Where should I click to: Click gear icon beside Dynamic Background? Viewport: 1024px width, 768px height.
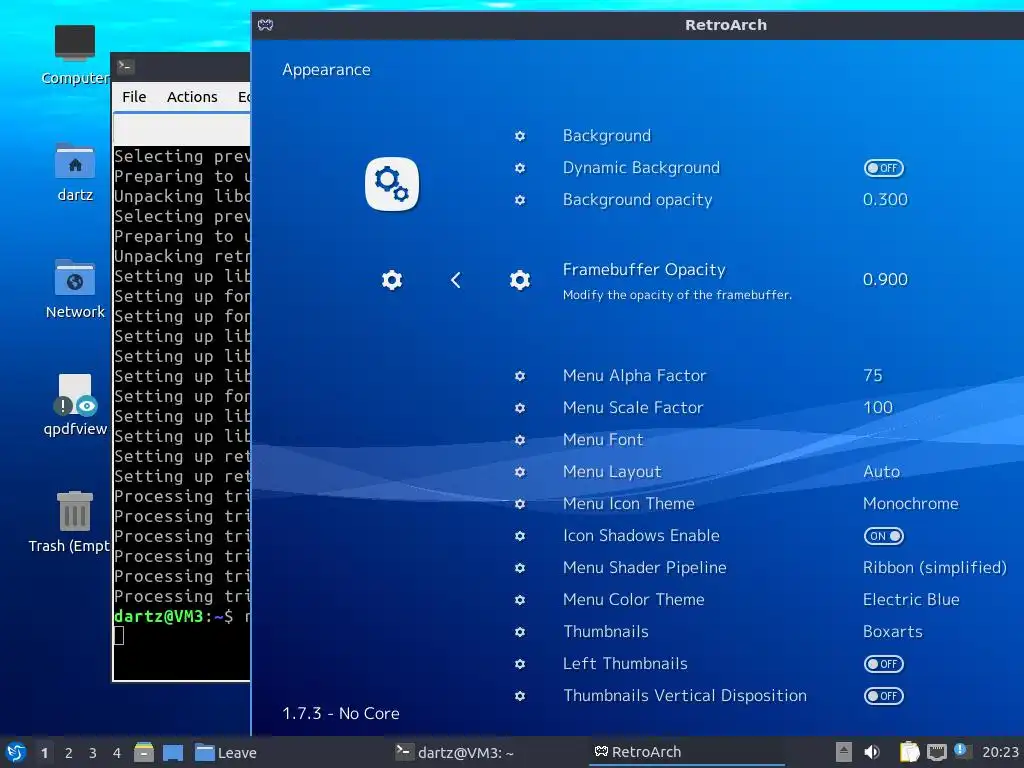click(520, 168)
